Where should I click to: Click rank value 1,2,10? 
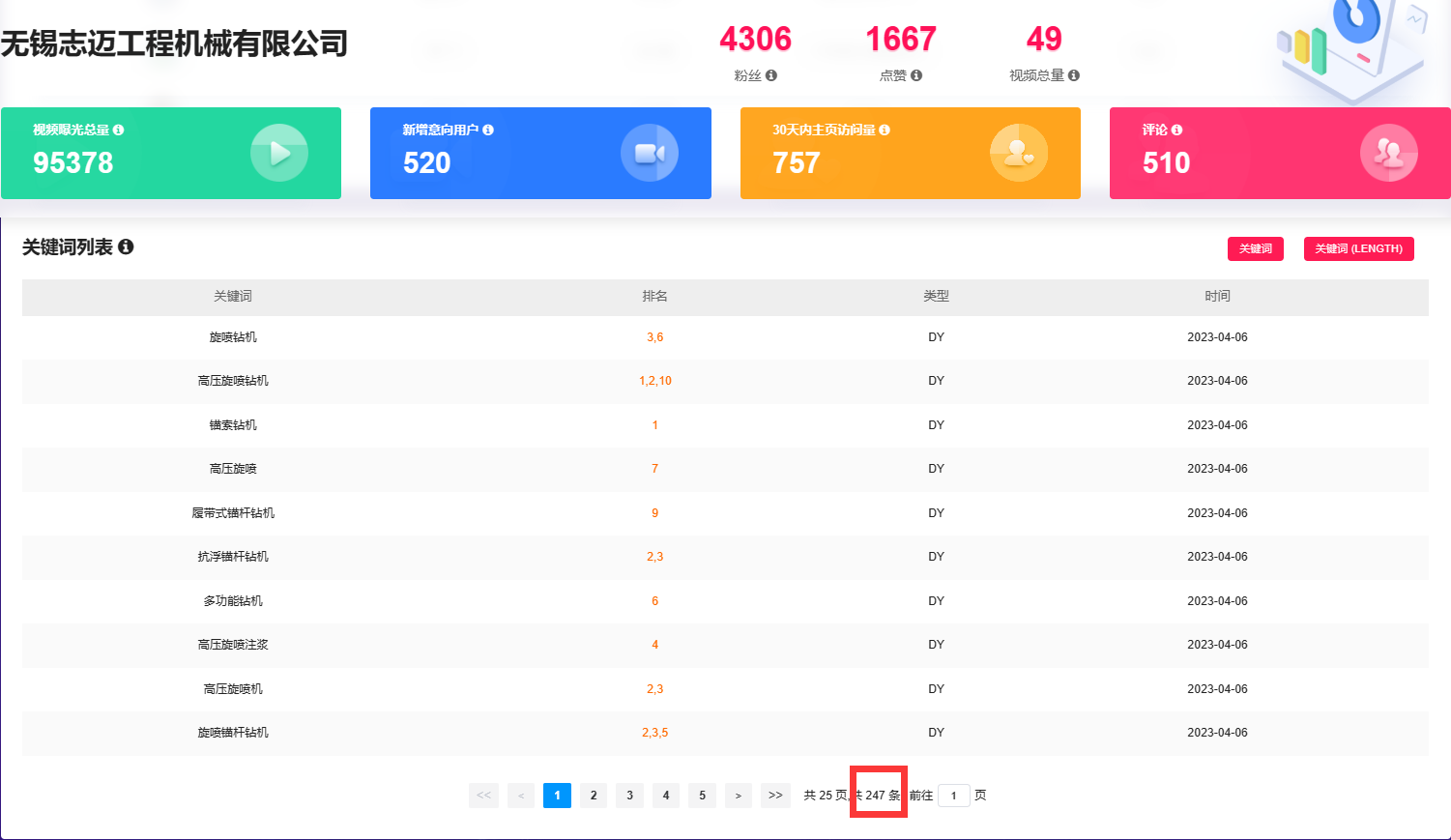655,381
